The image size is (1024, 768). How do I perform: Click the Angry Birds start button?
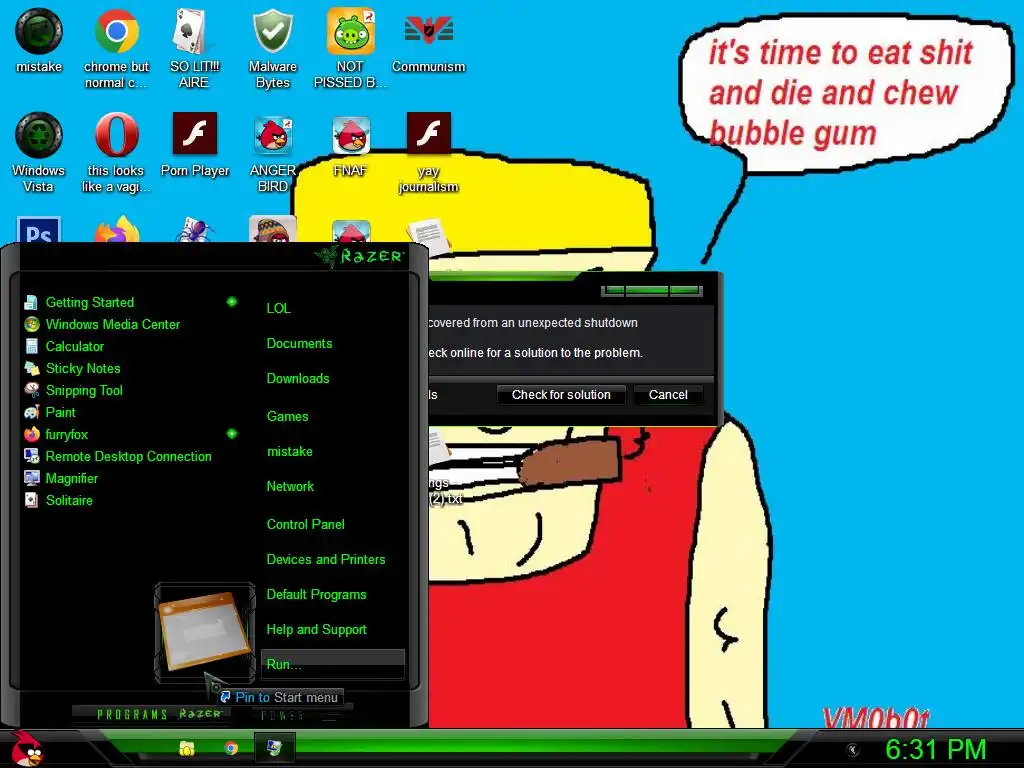(27, 748)
